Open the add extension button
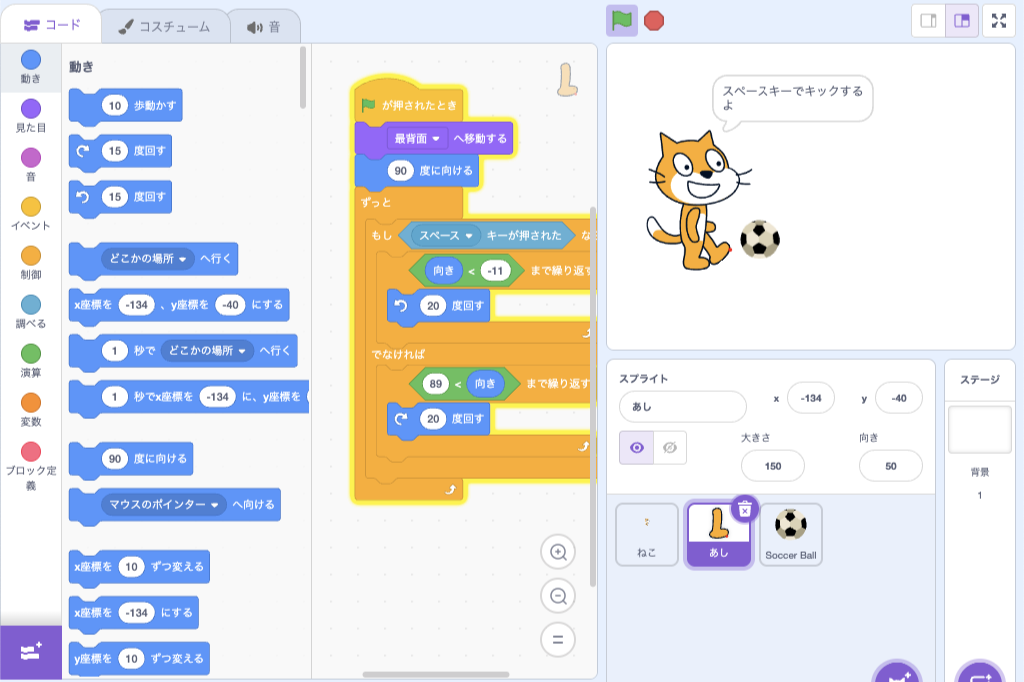 [30, 652]
